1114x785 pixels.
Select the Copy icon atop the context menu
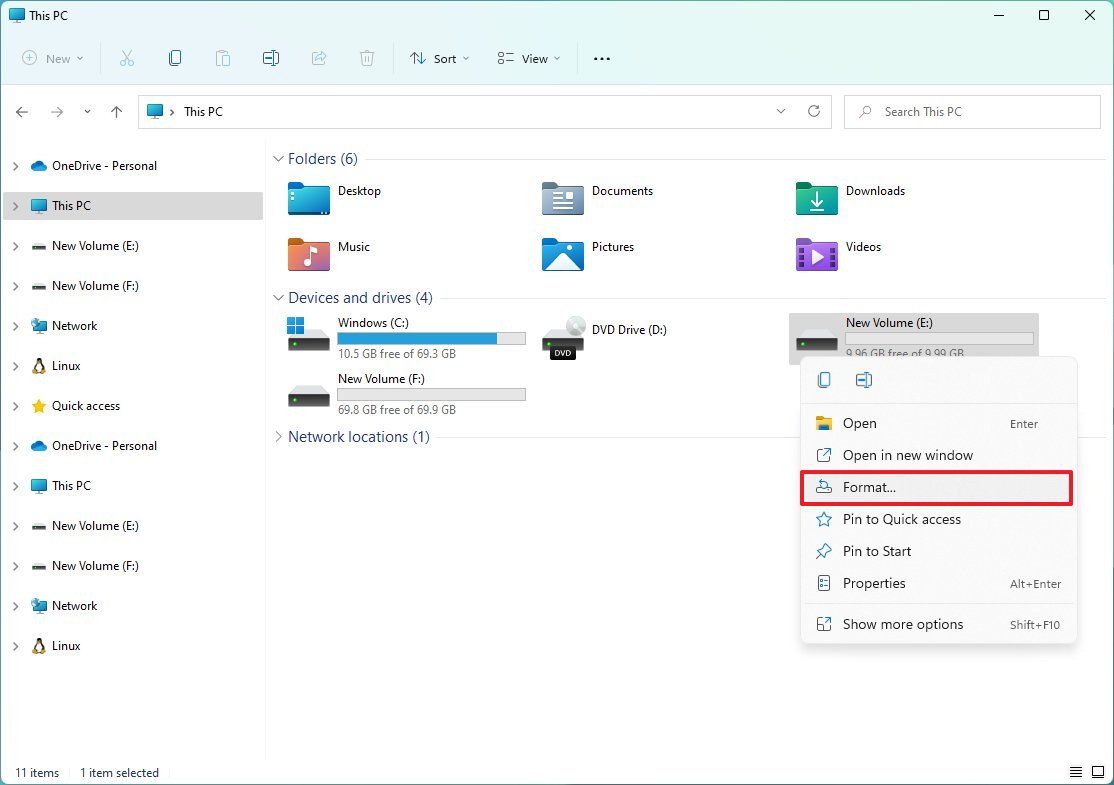tap(823, 380)
